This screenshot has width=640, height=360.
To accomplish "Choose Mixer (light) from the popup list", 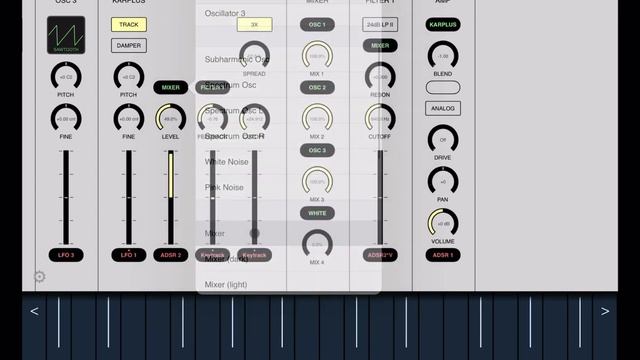I will (x=288, y=283).
